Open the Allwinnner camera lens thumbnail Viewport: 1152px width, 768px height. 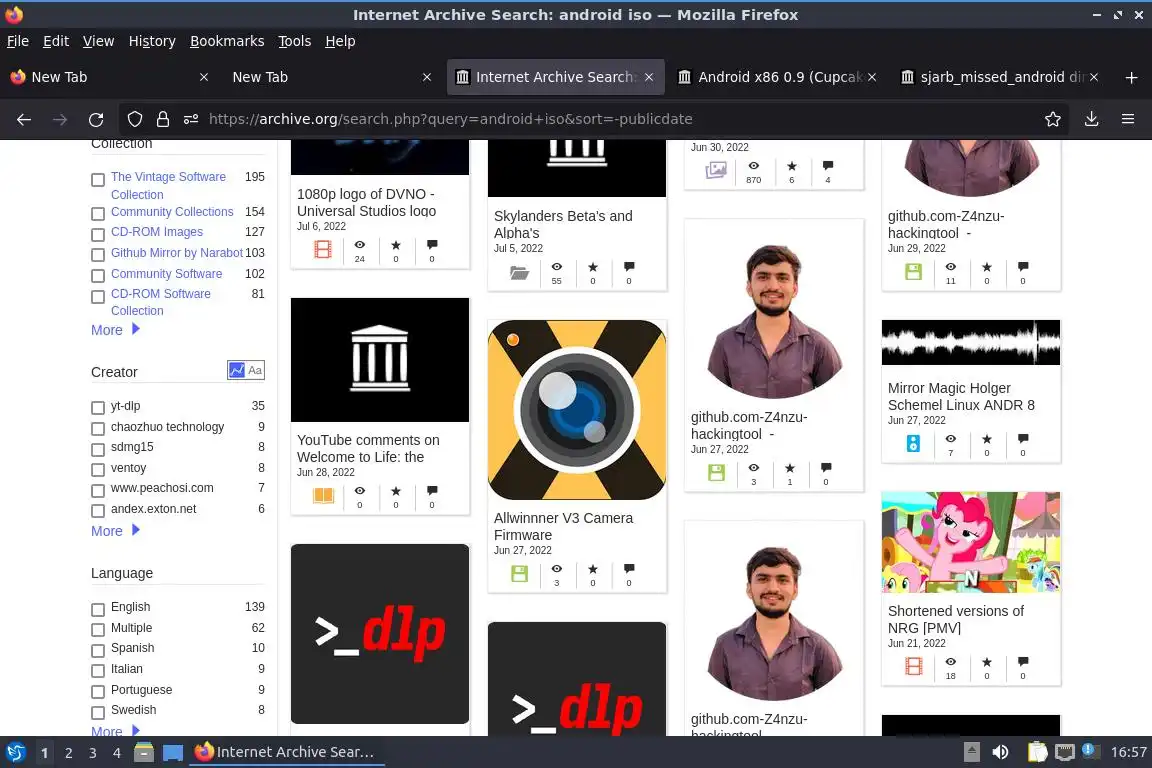[577, 409]
